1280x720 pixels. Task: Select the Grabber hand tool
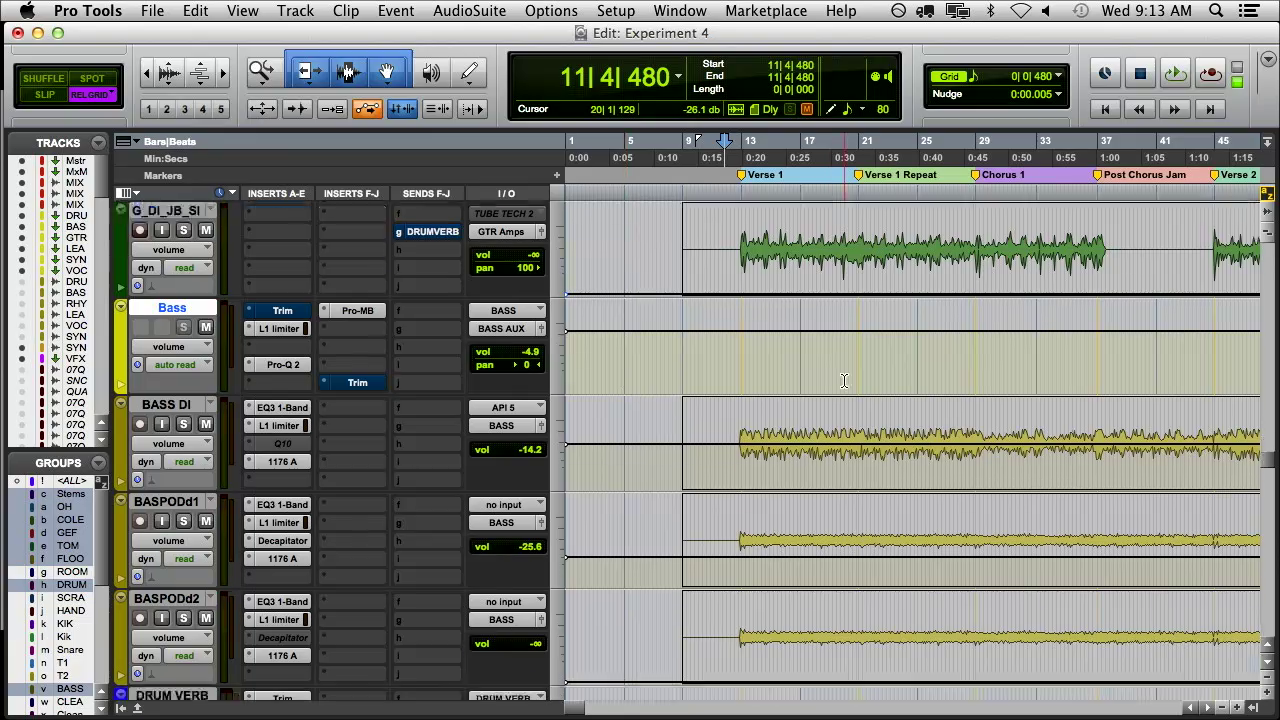(386, 72)
